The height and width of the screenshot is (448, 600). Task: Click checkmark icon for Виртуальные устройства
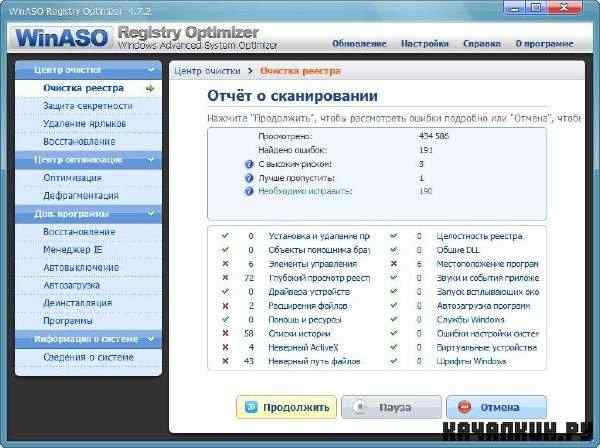click(x=393, y=347)
